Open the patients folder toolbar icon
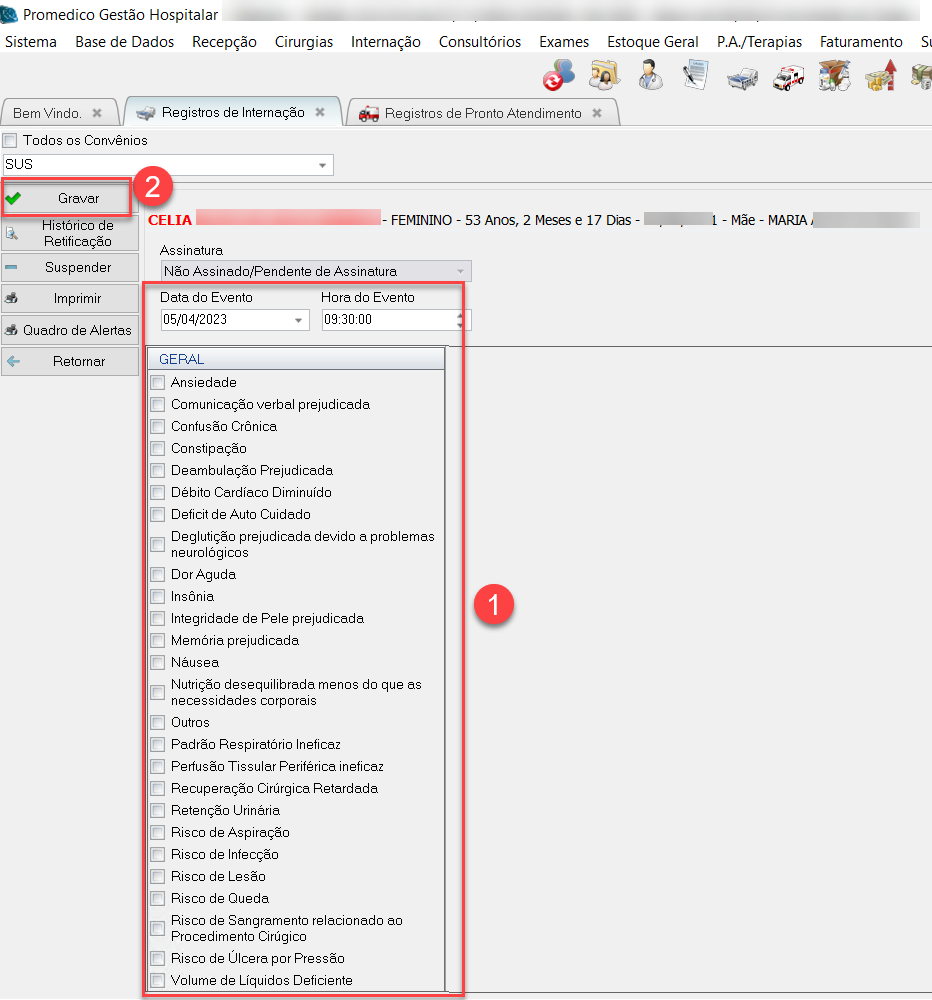The height and width of the screenshot is (1000, 932). (x=604, y=75)
